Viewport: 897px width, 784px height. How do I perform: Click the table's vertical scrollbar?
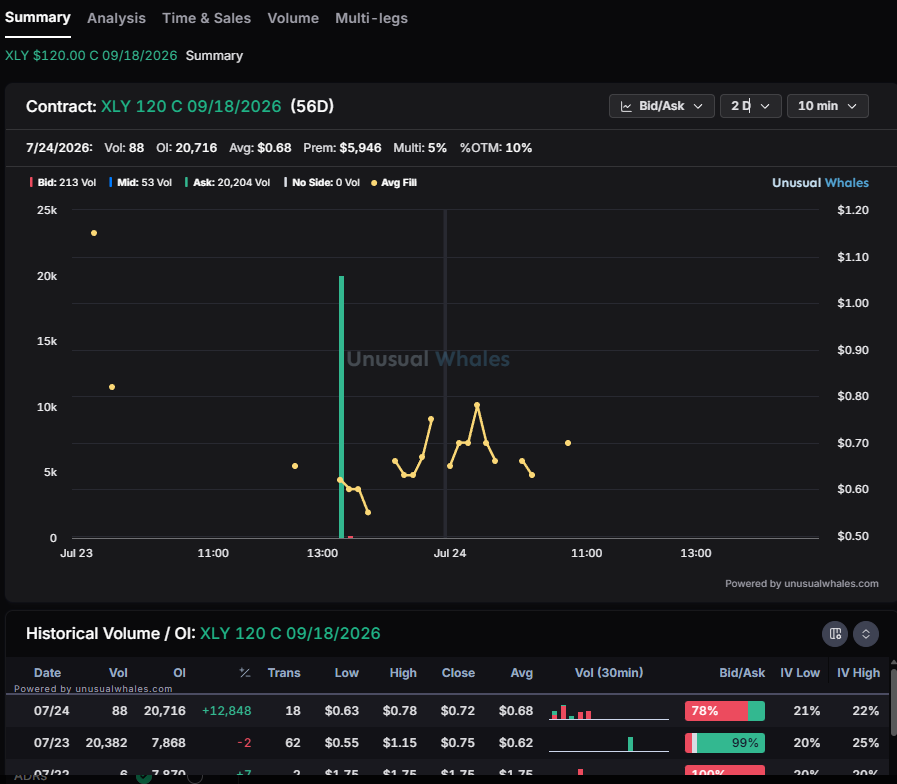coord(894,702)
